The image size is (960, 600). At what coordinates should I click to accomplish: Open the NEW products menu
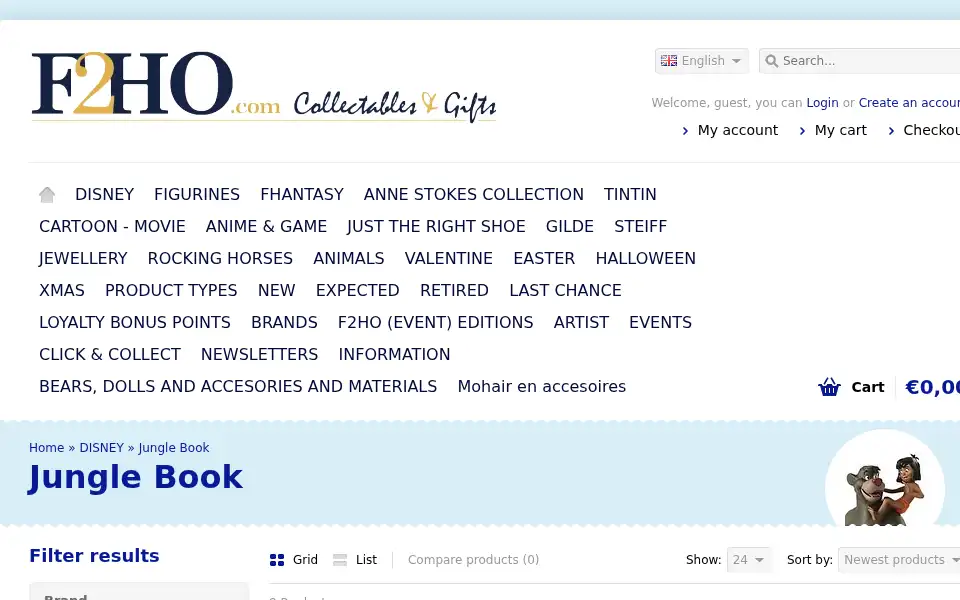(276, 290)
